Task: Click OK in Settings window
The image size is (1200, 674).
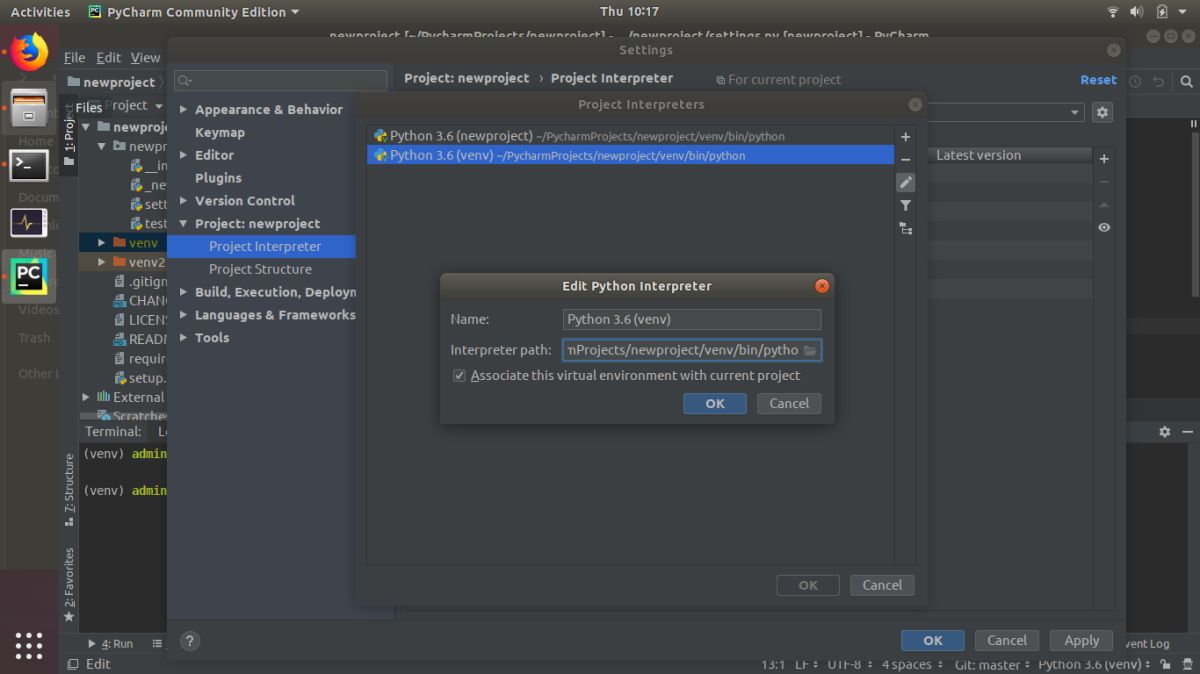Action: [933, 641]
